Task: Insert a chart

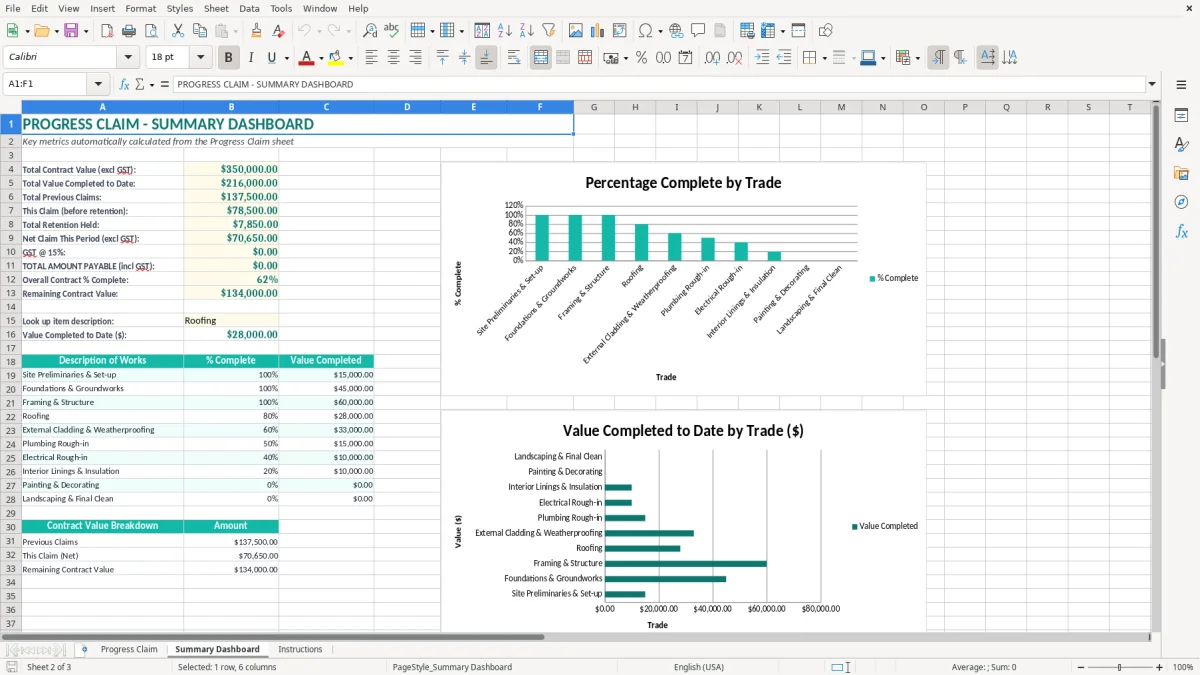Action: [598, 31]
